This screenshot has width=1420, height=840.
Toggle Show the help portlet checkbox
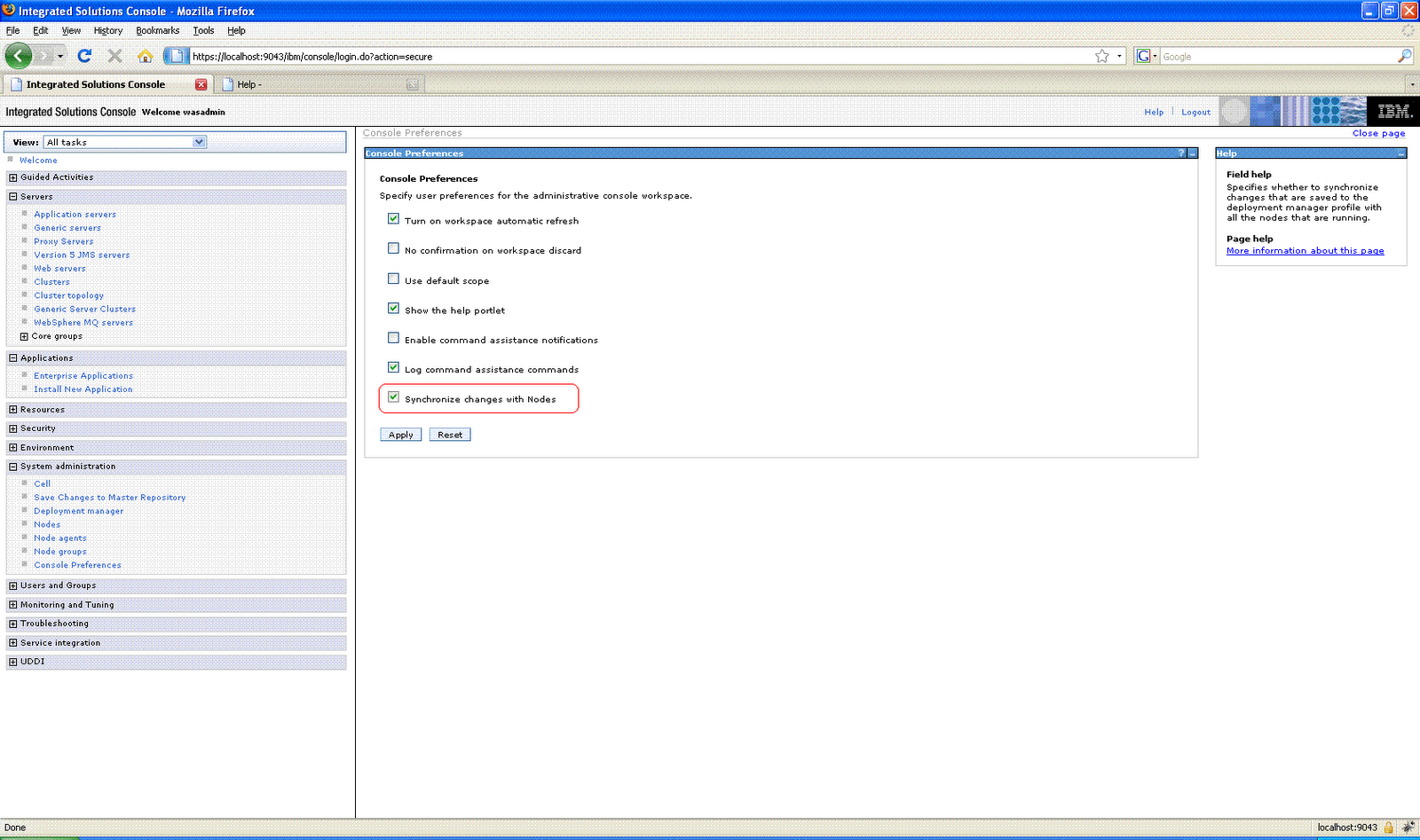pyautogui.click(x=393, y=309)
